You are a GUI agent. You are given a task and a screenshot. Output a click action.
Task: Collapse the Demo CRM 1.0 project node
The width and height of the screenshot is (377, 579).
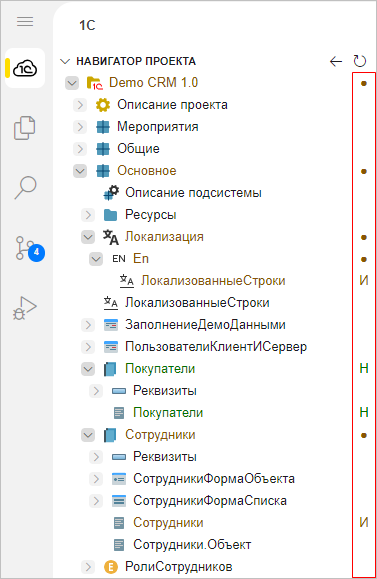click(72, 83)
